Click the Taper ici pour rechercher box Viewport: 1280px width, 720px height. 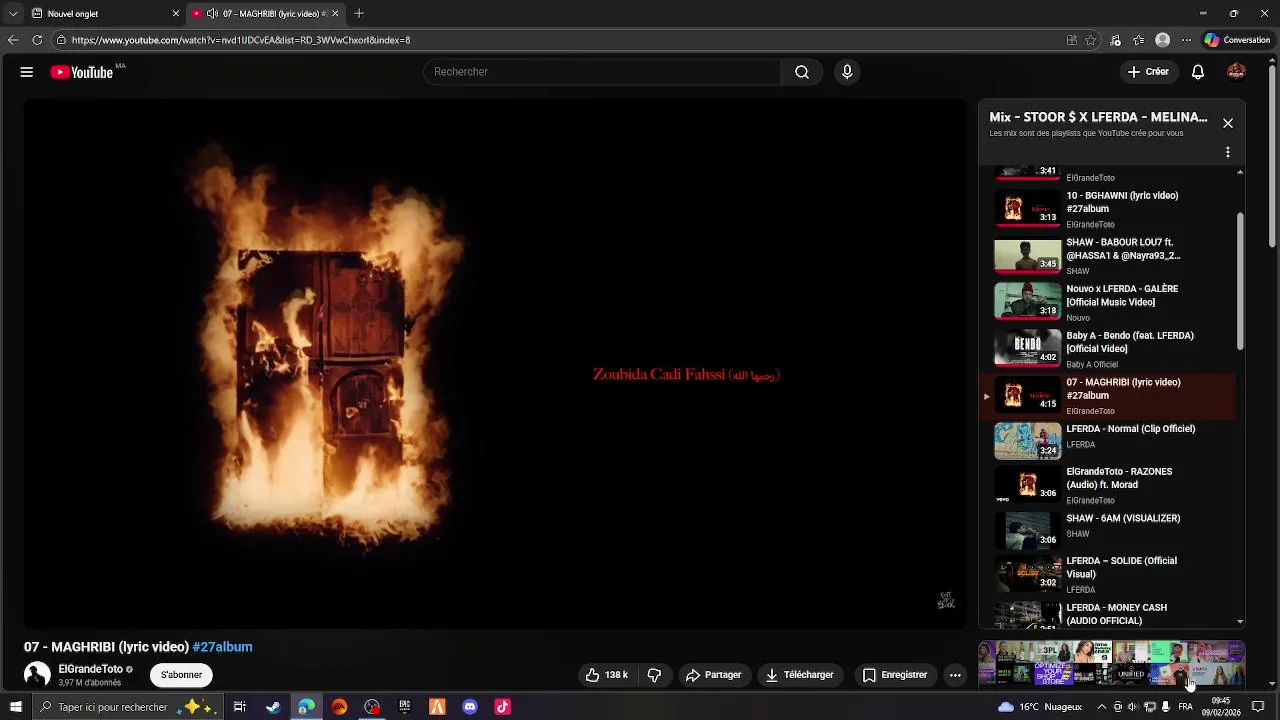click(x=126, y=707)
